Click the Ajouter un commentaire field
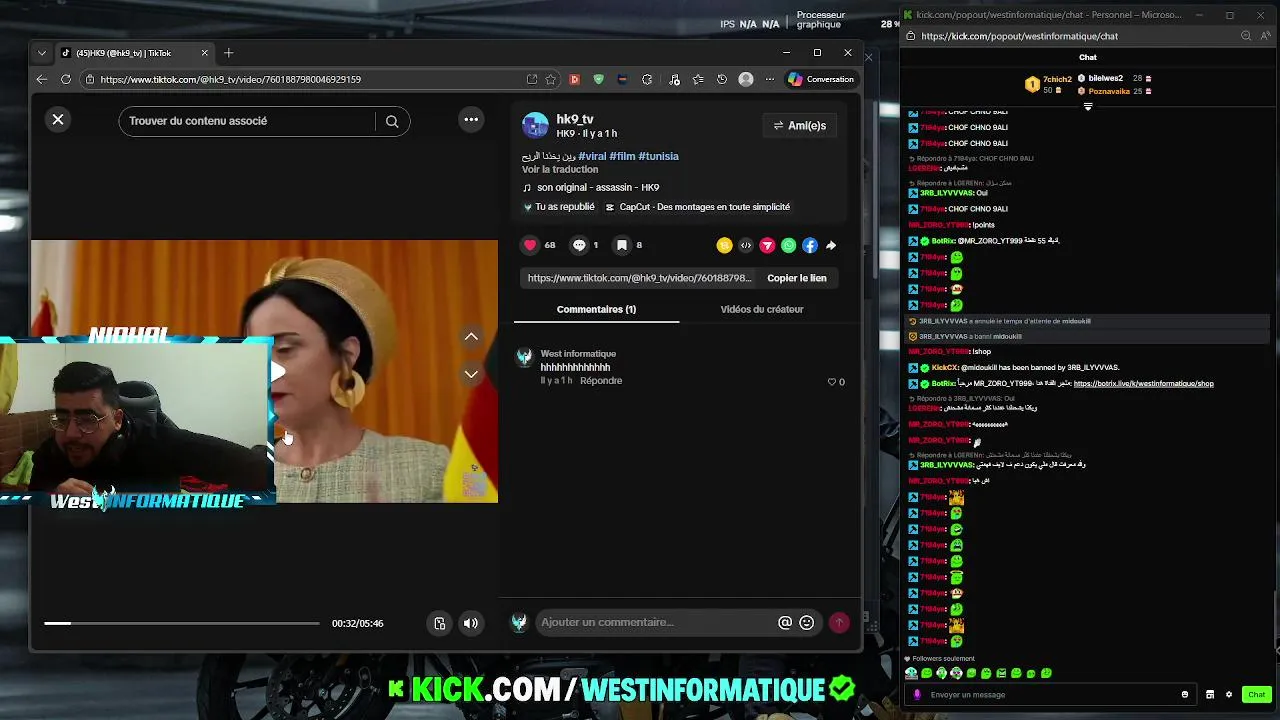The image size is (1280, 720). 655,622
